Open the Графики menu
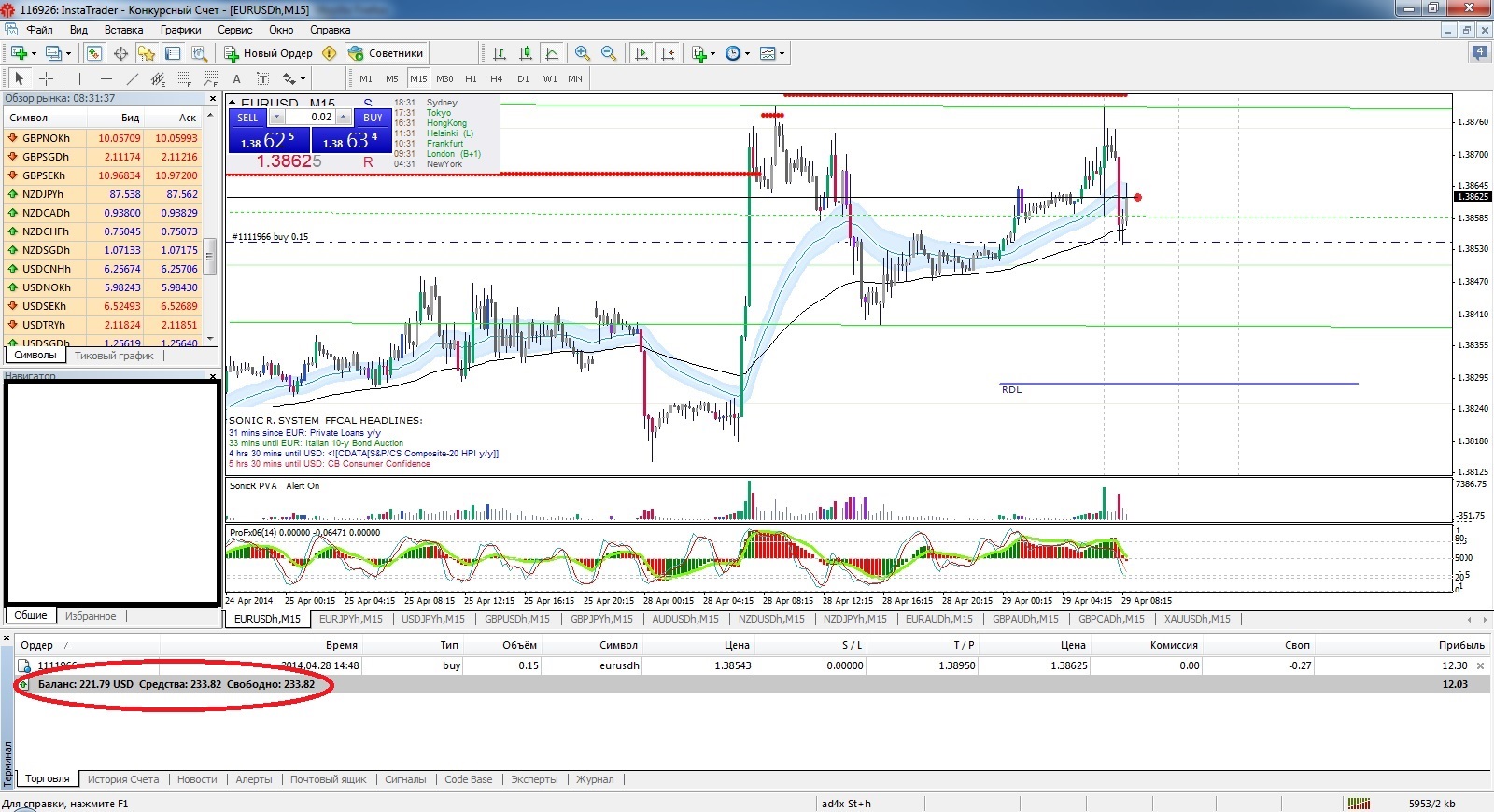Image resolution: width=1494 pixels, height=812 pixels. (x=180, y=30)
